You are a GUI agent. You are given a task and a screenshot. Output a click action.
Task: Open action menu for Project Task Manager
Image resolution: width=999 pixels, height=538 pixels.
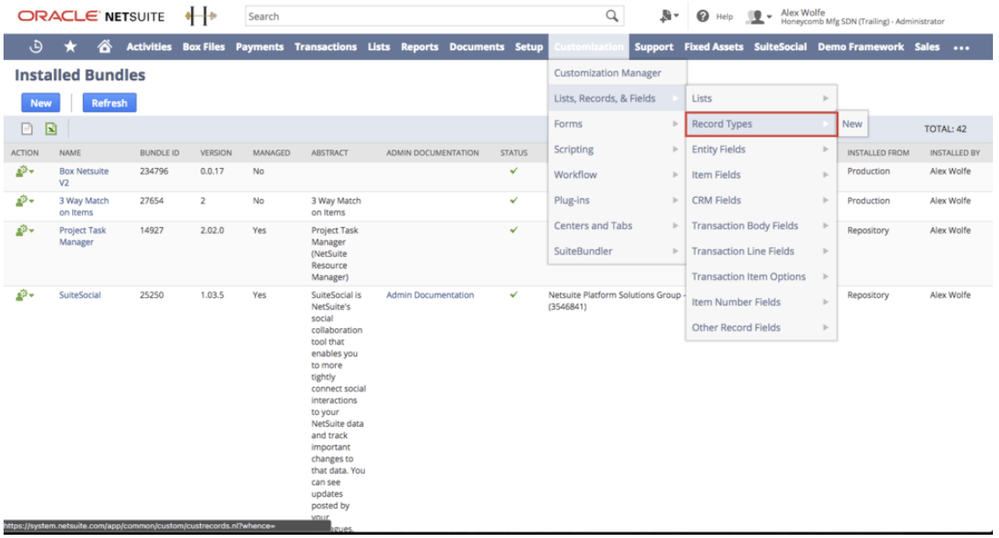tap(25, 230)
